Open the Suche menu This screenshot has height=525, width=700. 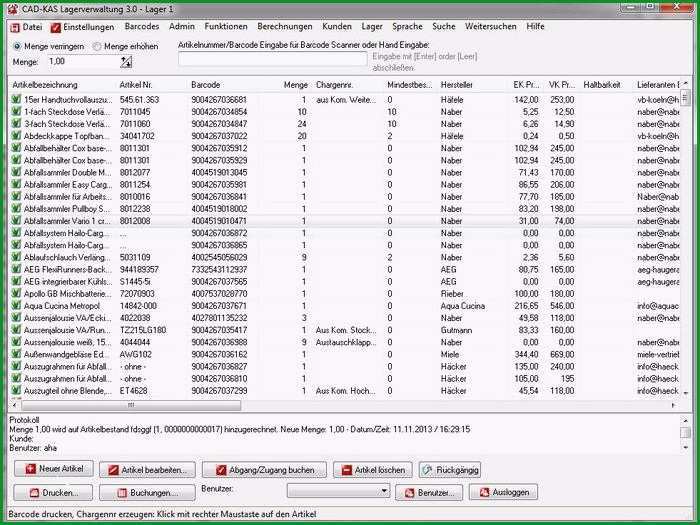[x=444, y=27]
